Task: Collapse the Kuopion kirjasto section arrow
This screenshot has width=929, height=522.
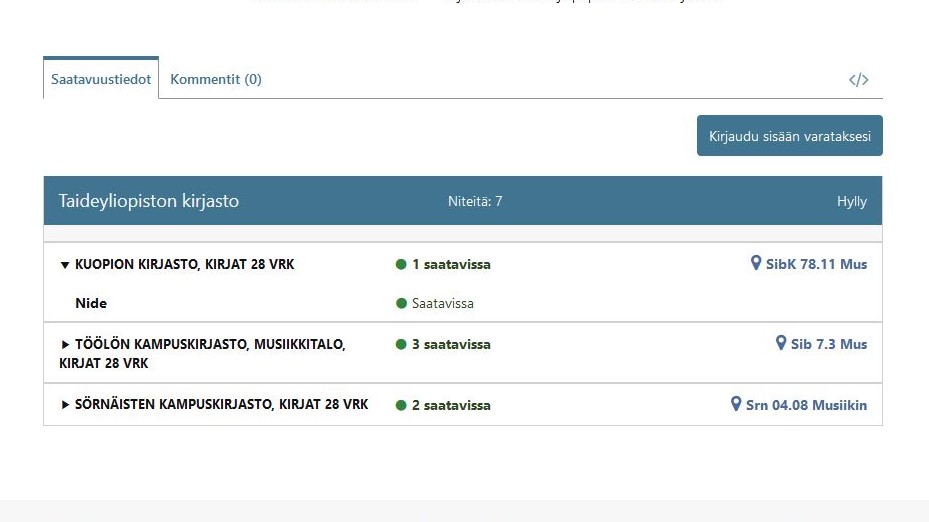Action: click(65, 266)
